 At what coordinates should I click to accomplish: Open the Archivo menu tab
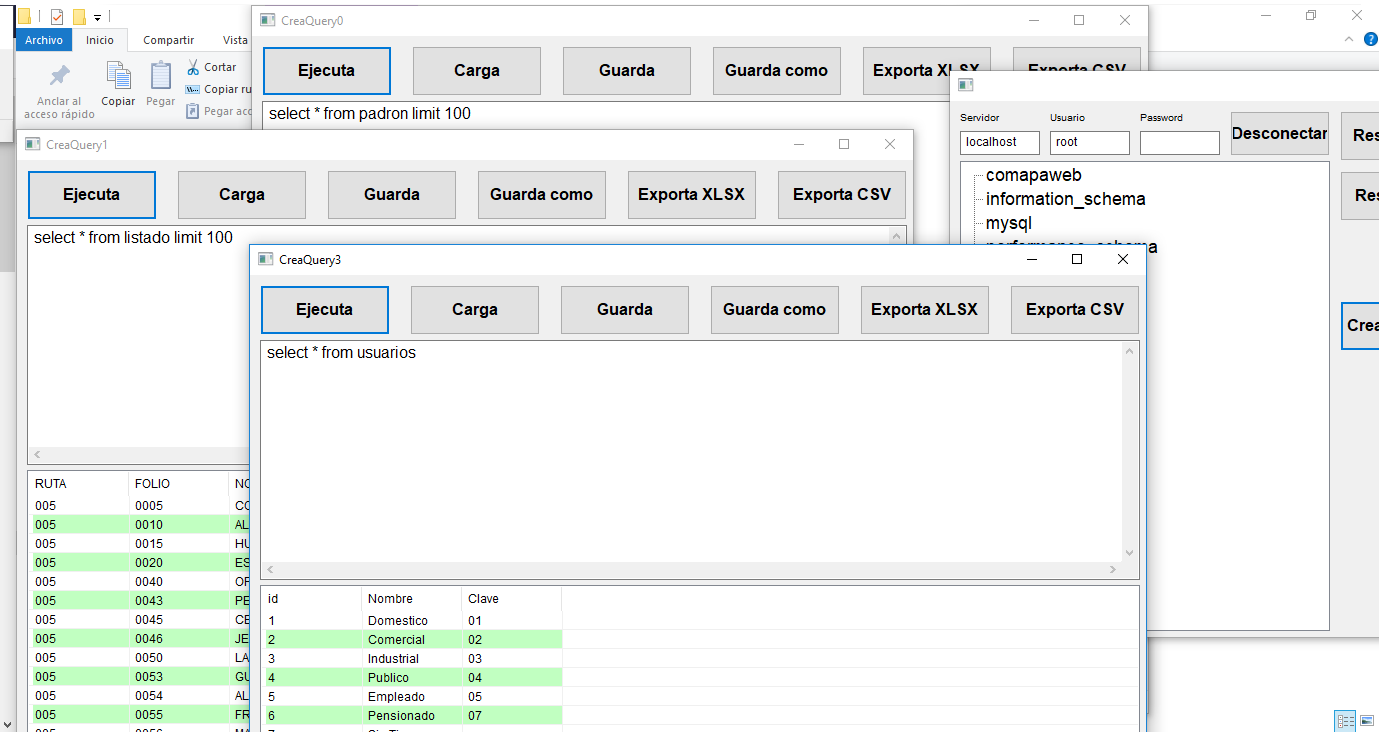(43, 40)
